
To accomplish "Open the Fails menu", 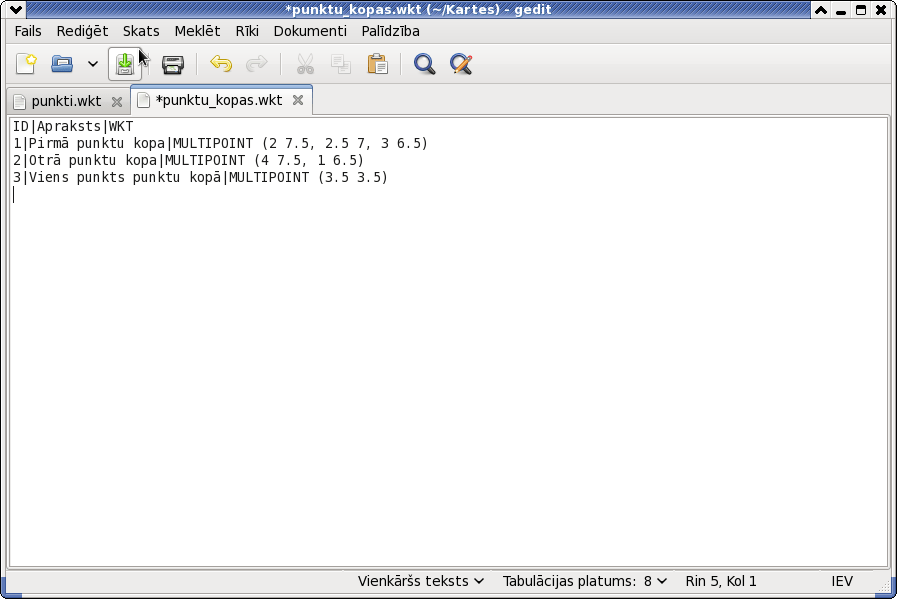I will tap(27, 31).
